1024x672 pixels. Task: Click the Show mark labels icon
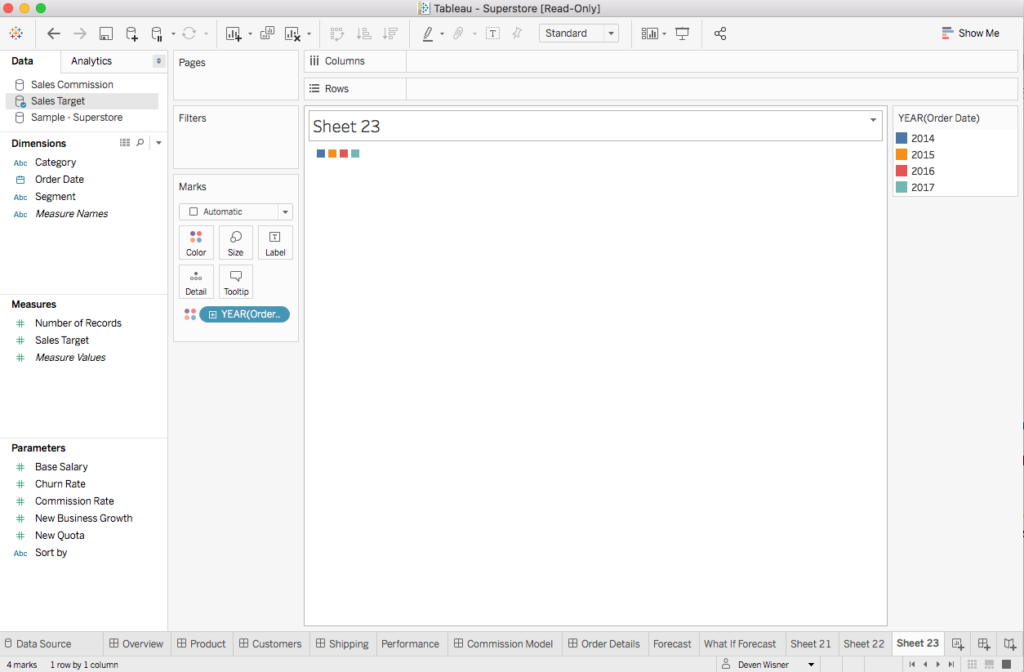pyautogui.click(x=493, y=33)
